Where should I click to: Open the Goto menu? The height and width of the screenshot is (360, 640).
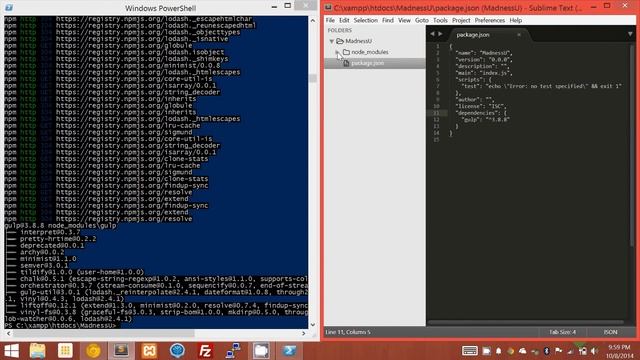point(422,20)
